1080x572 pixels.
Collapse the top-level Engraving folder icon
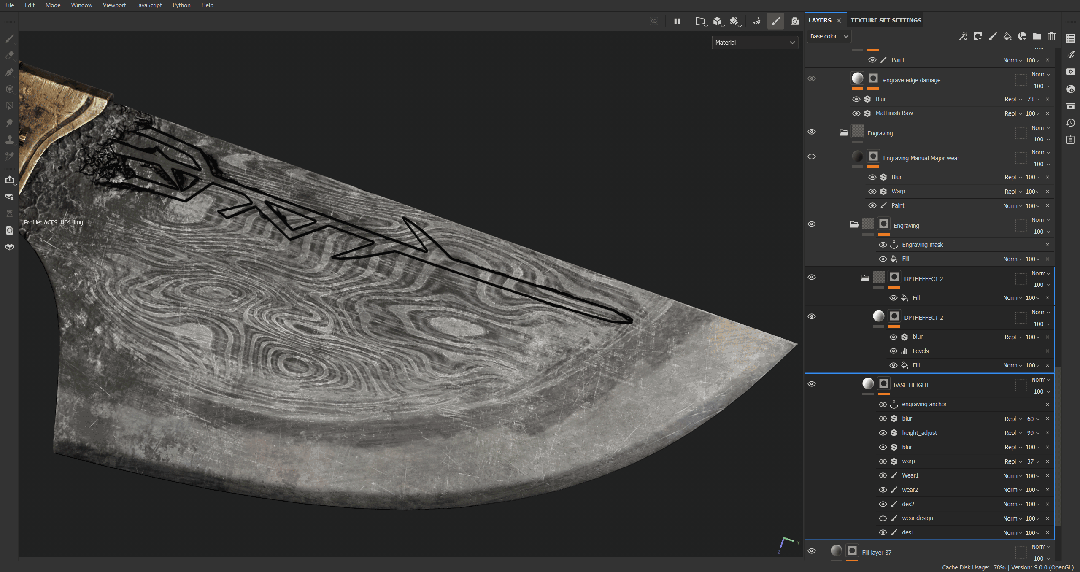click(x=844, y=132)
